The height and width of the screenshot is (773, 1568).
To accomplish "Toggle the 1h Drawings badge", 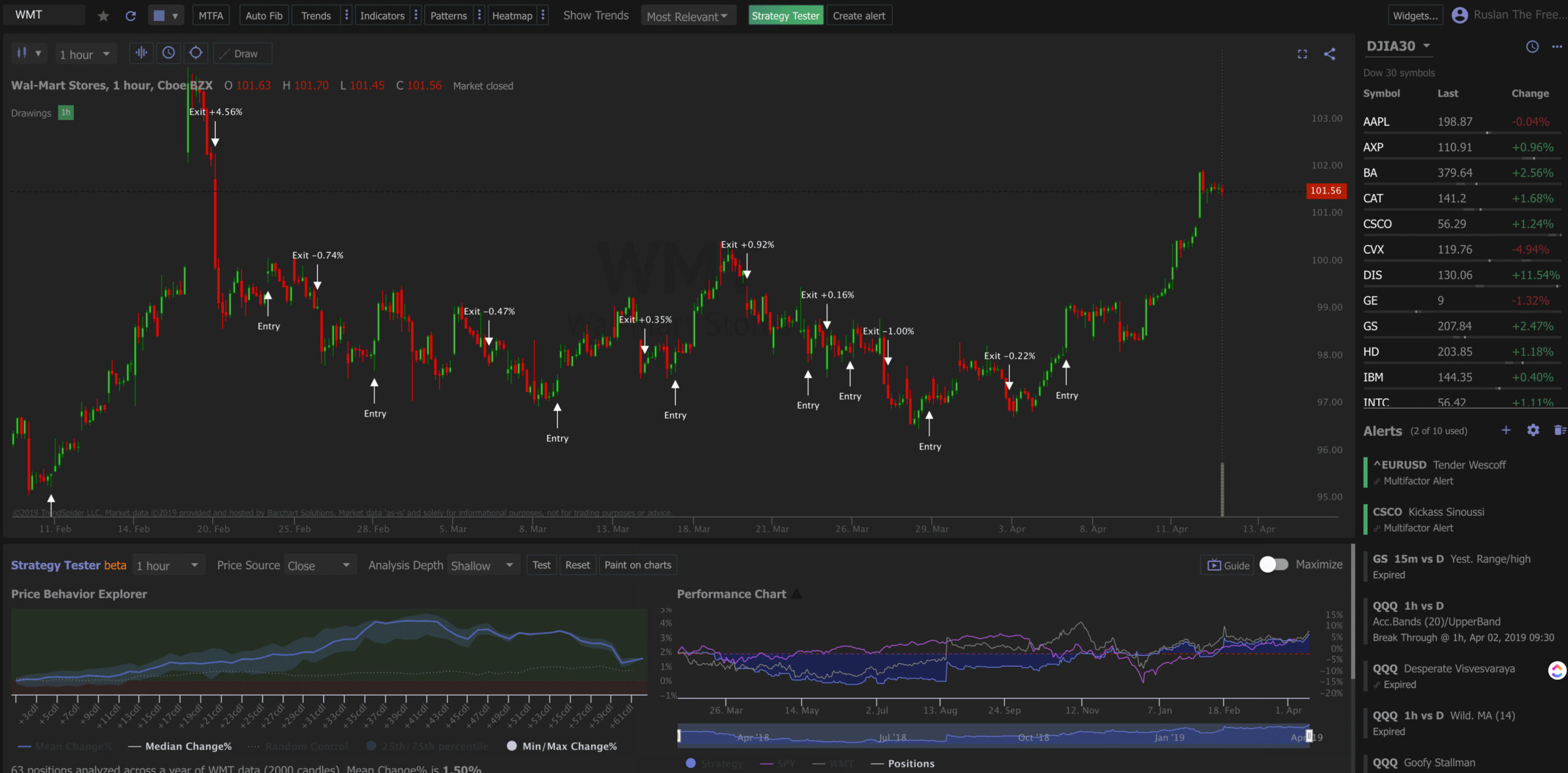I will tap(66, 113).
